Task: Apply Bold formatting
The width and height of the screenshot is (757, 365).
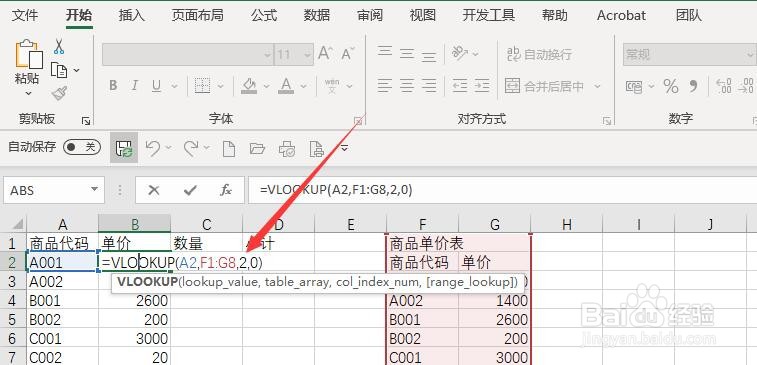Action: pos(113,86)
